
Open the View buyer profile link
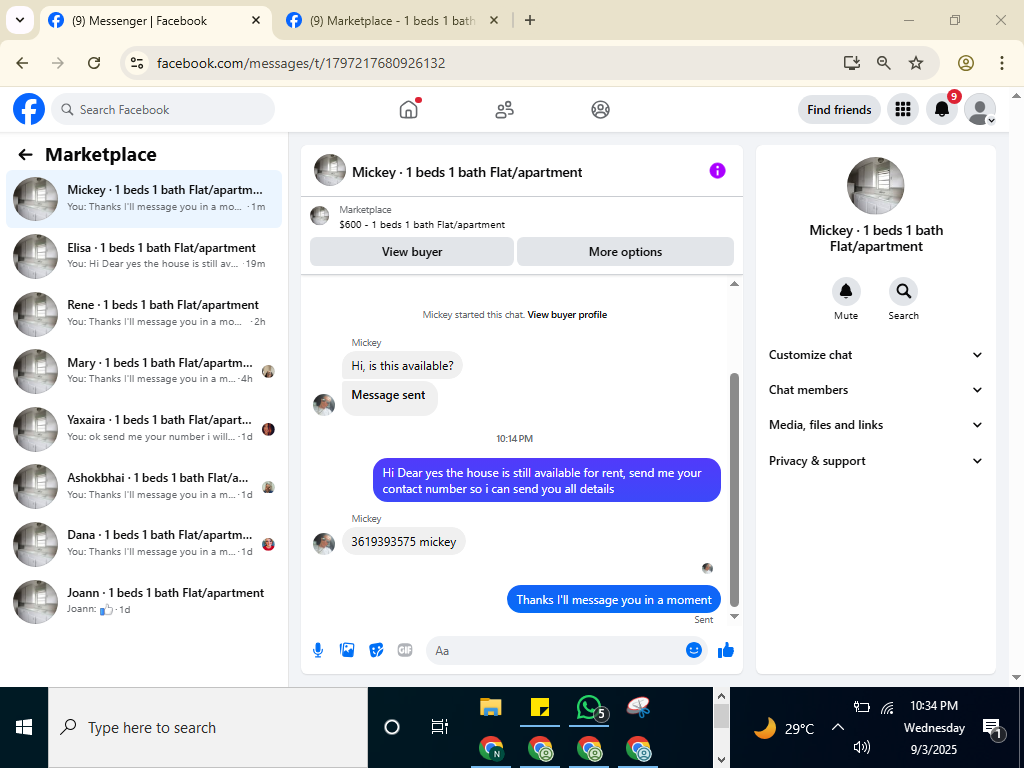pos(567,315)
